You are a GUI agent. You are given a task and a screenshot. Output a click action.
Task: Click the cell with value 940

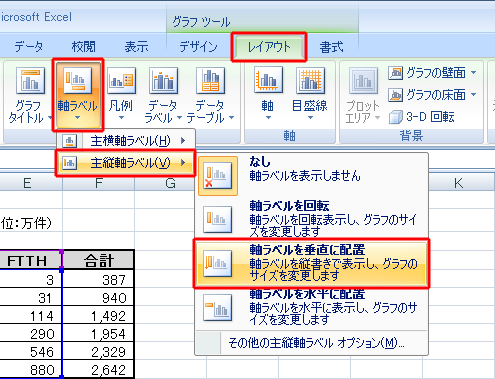pos(99,297)
